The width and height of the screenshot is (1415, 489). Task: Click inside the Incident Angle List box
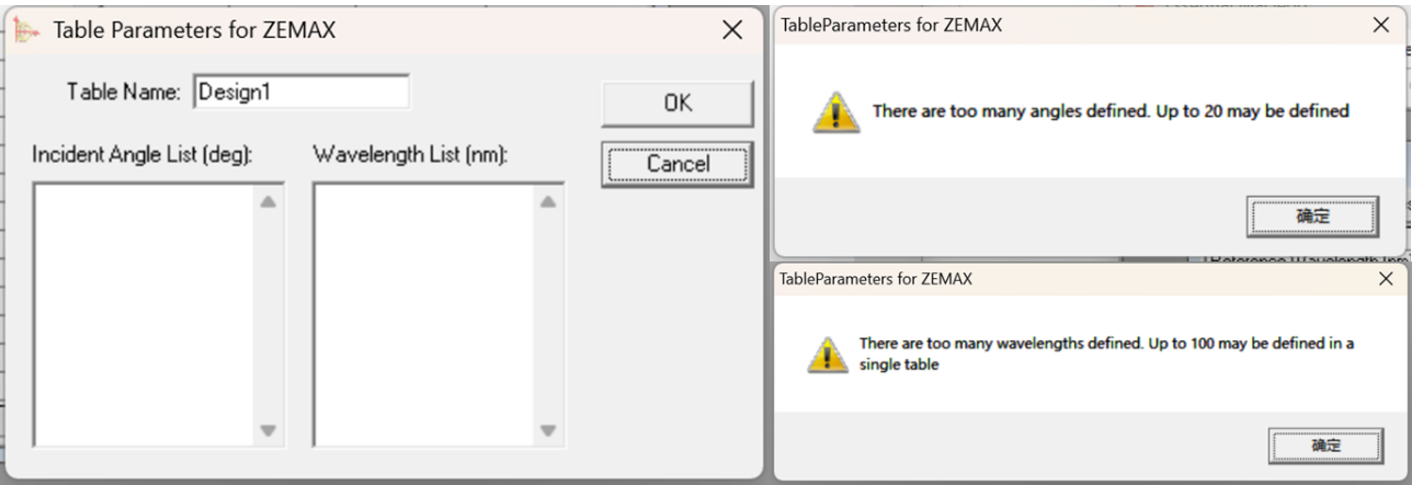(x=144, y=314)
